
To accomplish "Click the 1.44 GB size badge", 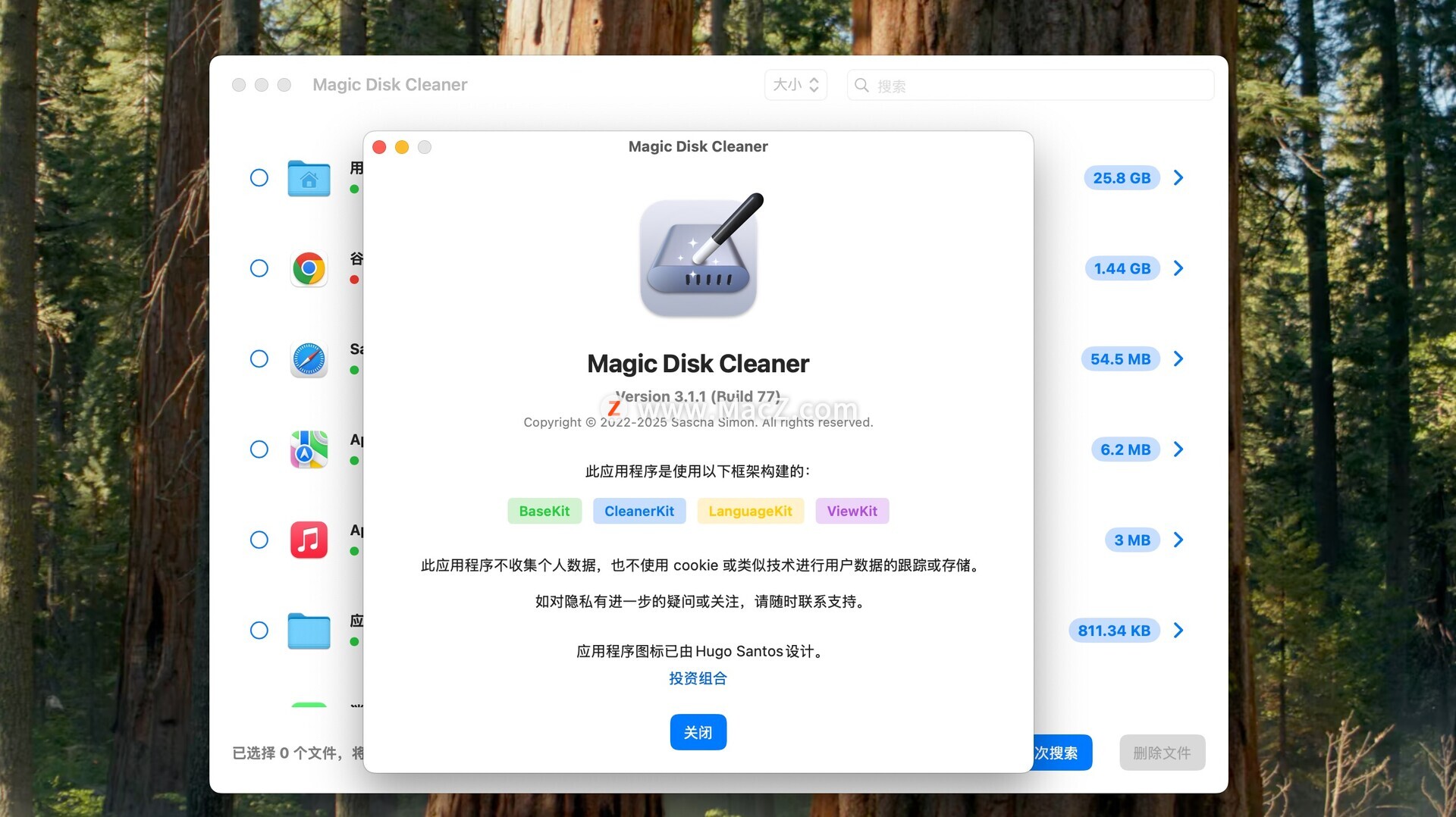I will pos(1122,268).
